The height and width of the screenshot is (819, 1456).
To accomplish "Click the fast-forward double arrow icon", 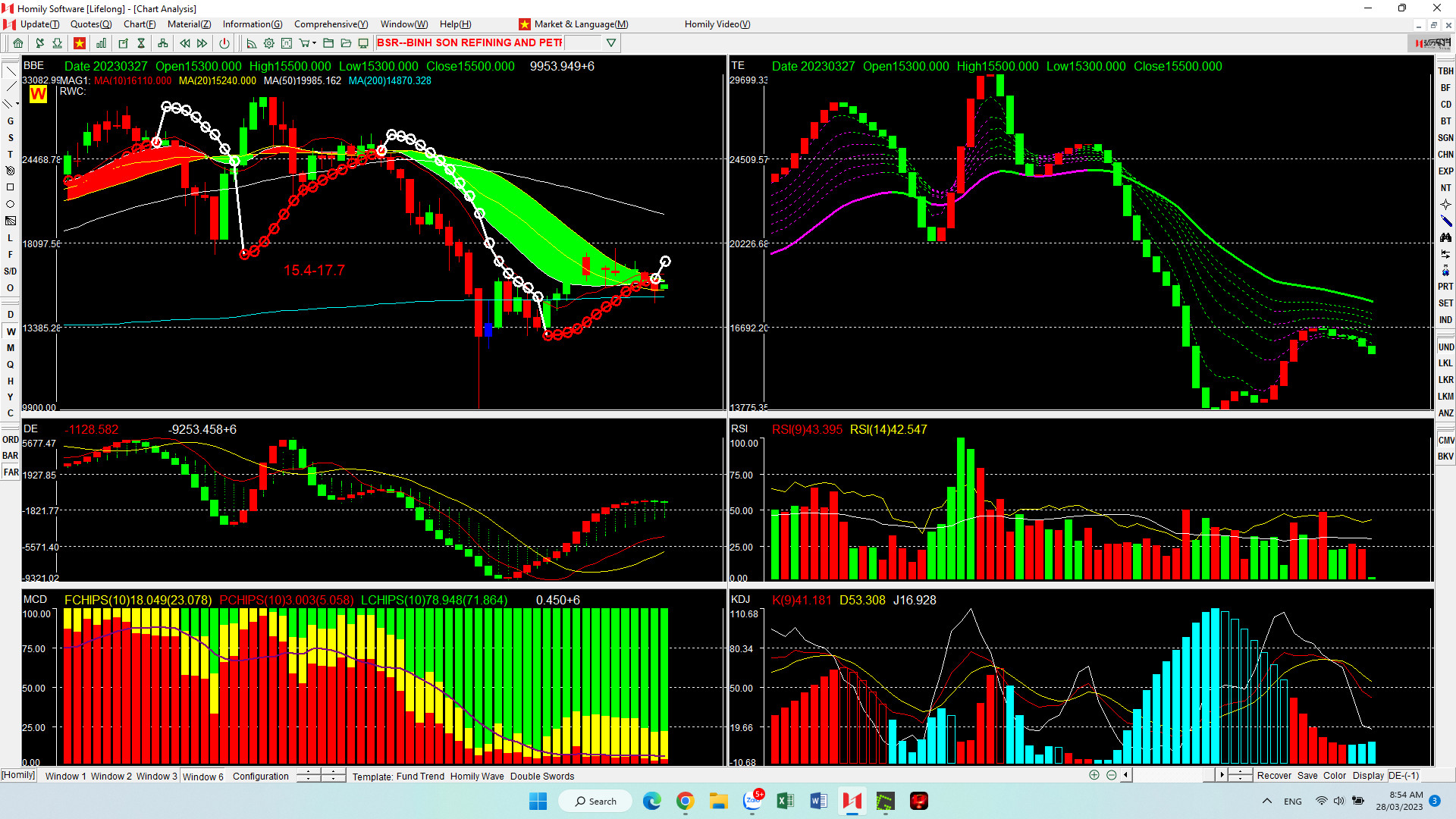I will pyautogui.click(x=202, y=43).
